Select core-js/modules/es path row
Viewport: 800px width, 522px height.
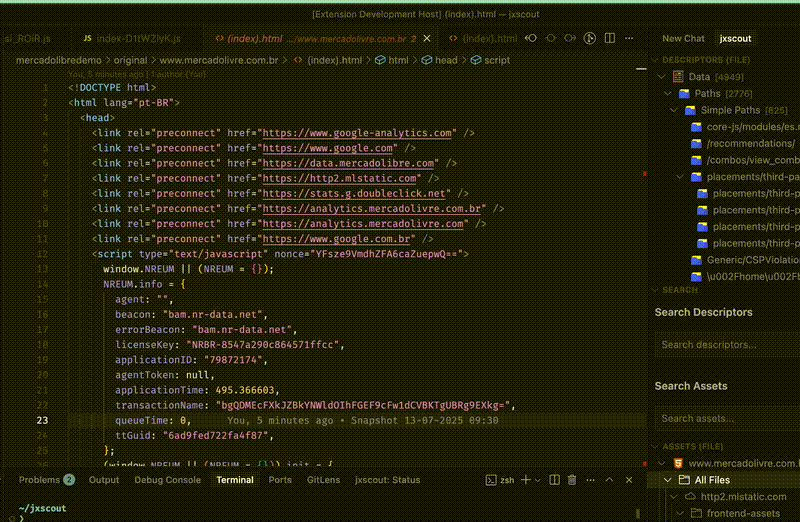point(745,127)
